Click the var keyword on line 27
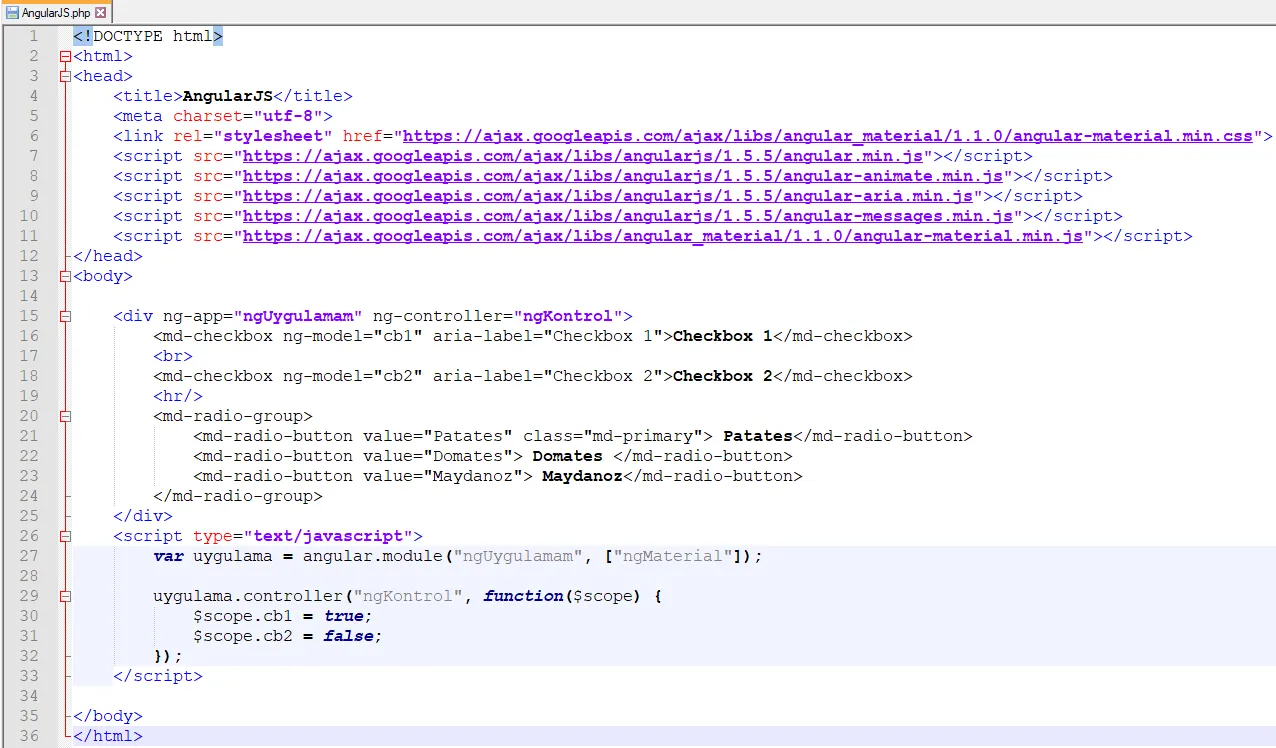The height and width of the screenshot is (748, 1276). pos(168,556)
